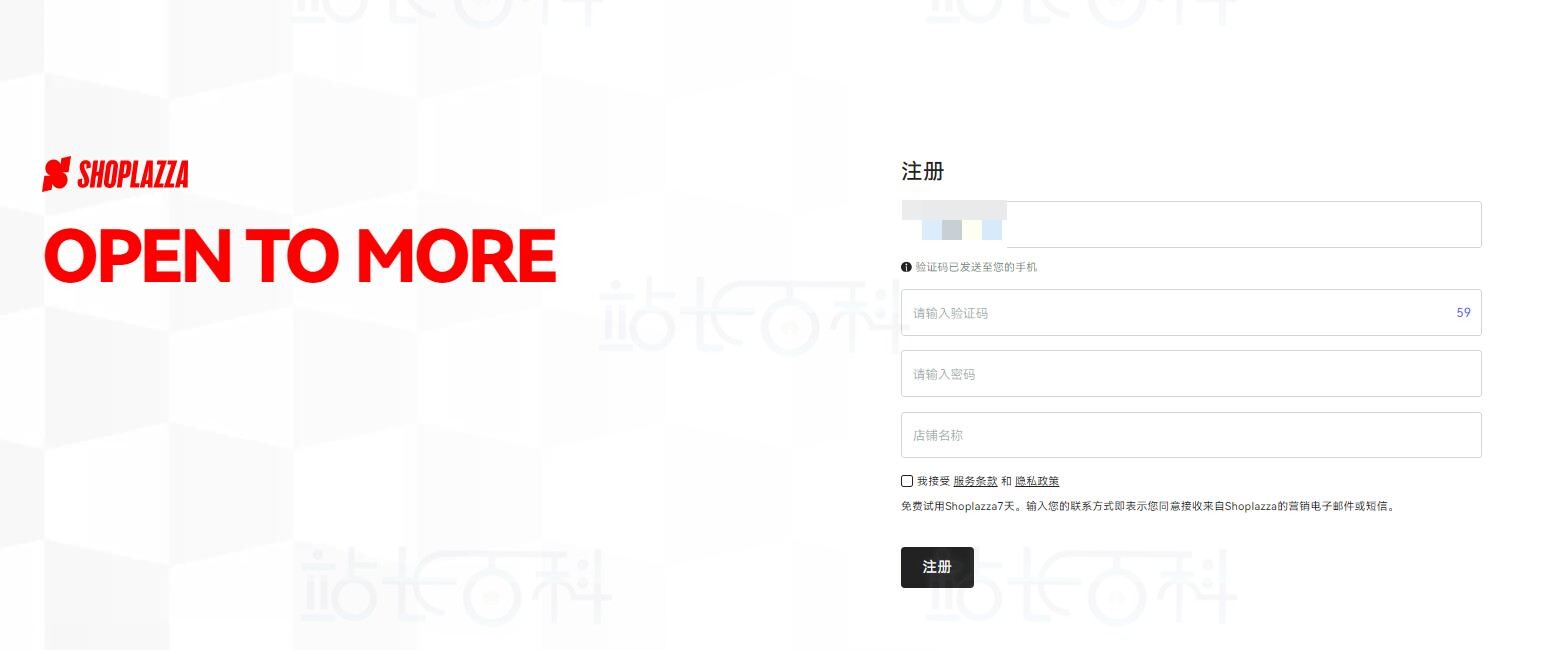Image resolution: width=1554 pixels, height=650 pixels.
Task: Click the 免费试用Shoplazza7天 disclaimer text
Action: pyautogui.click(x=1148, y=506)
